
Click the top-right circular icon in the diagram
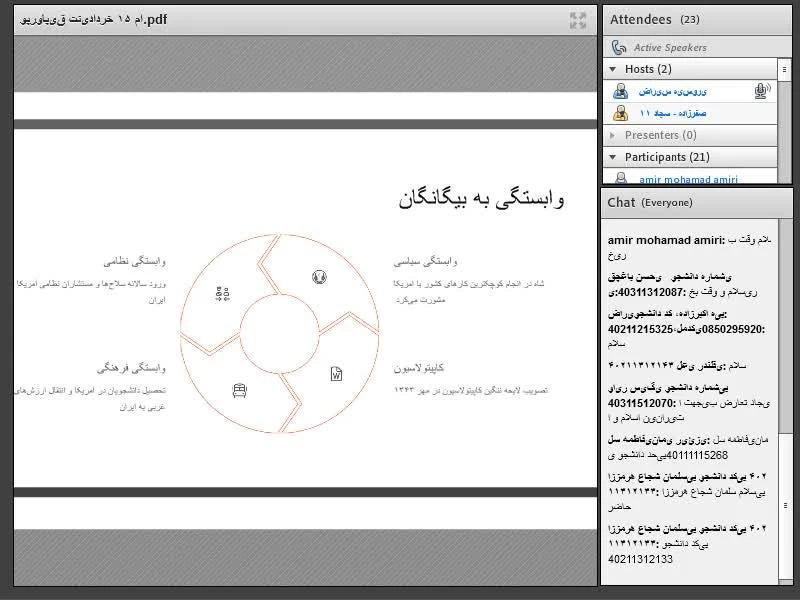pyautogui.click(x=320, y=277)
